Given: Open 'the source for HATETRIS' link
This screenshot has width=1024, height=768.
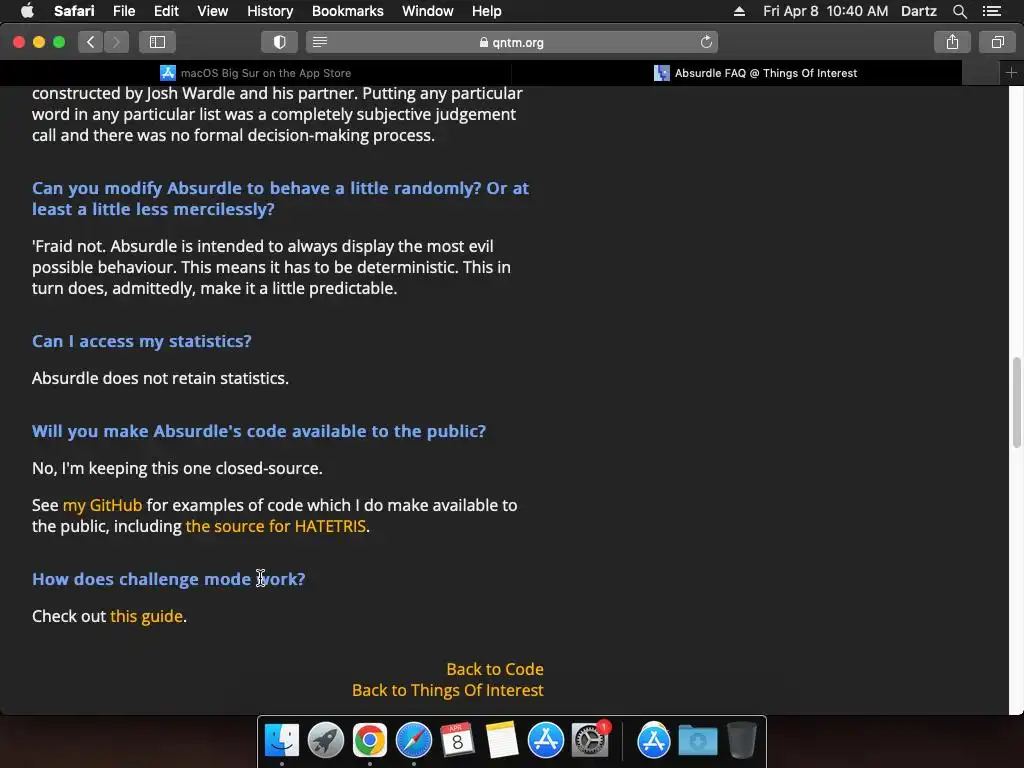Looking at the screenshot, I should tap(276, 526).
